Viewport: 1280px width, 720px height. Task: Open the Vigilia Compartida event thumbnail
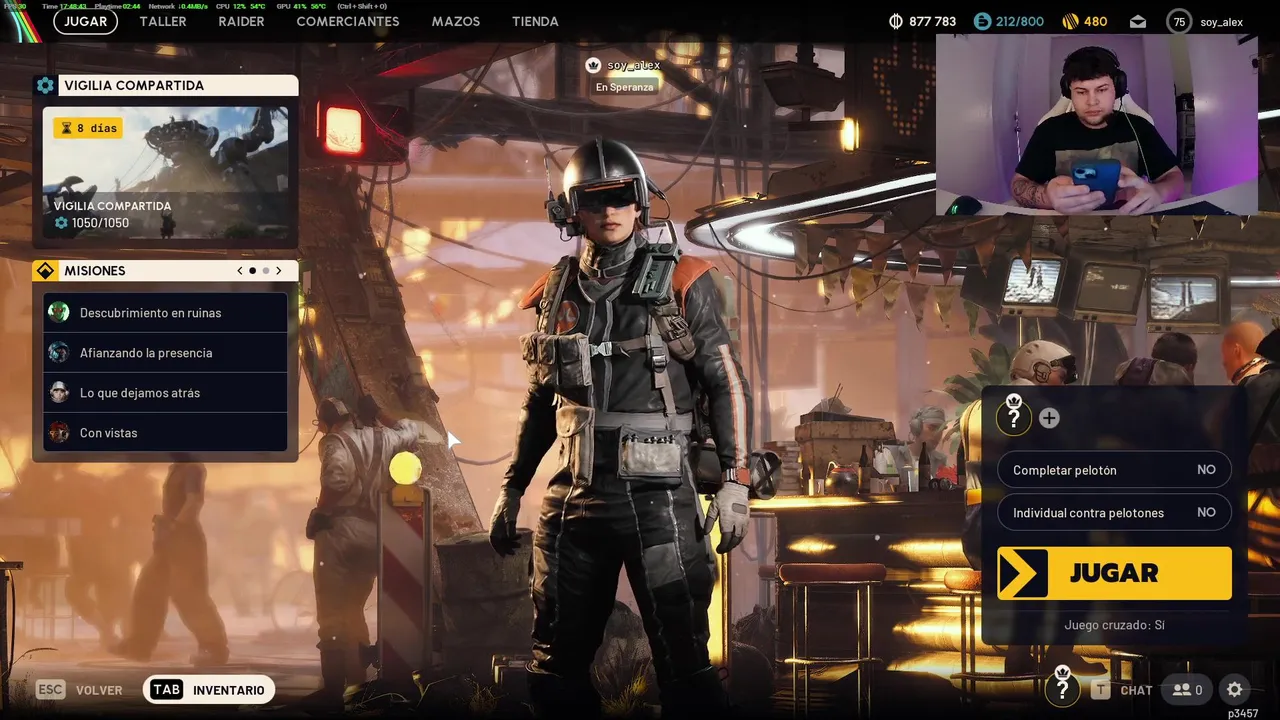(166, 172)
